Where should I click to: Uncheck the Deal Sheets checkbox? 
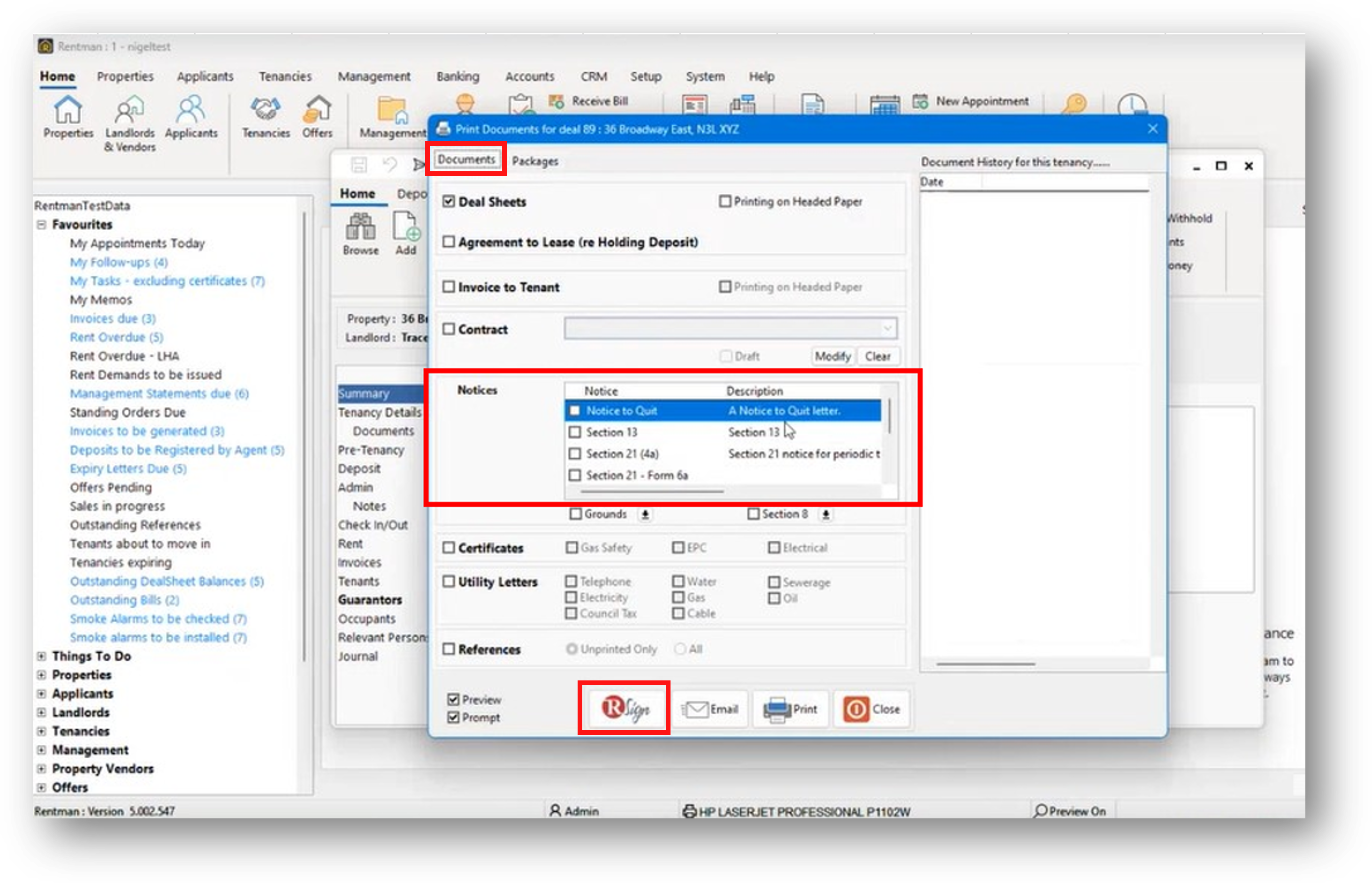(449, 202)
